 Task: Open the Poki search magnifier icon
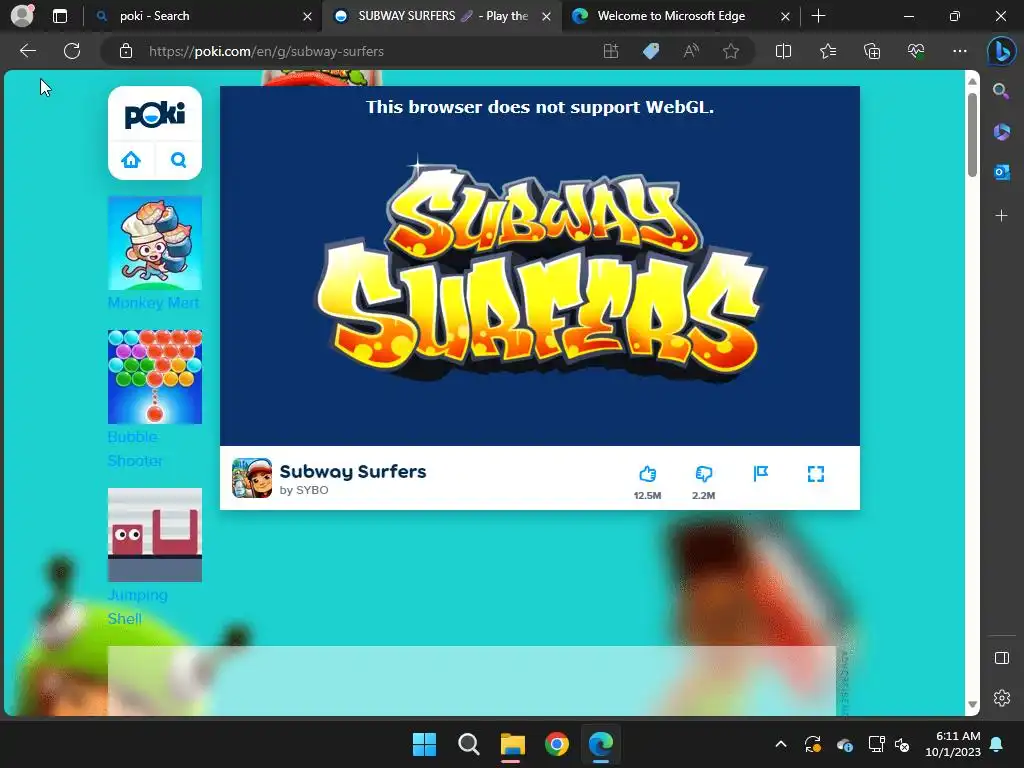pyautogui.click(x=178, y=159)
